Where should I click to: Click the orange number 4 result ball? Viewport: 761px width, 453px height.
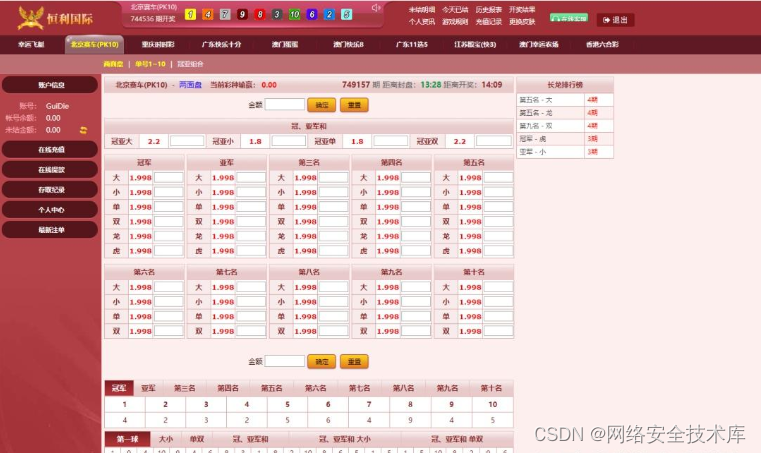pos(208,15)
